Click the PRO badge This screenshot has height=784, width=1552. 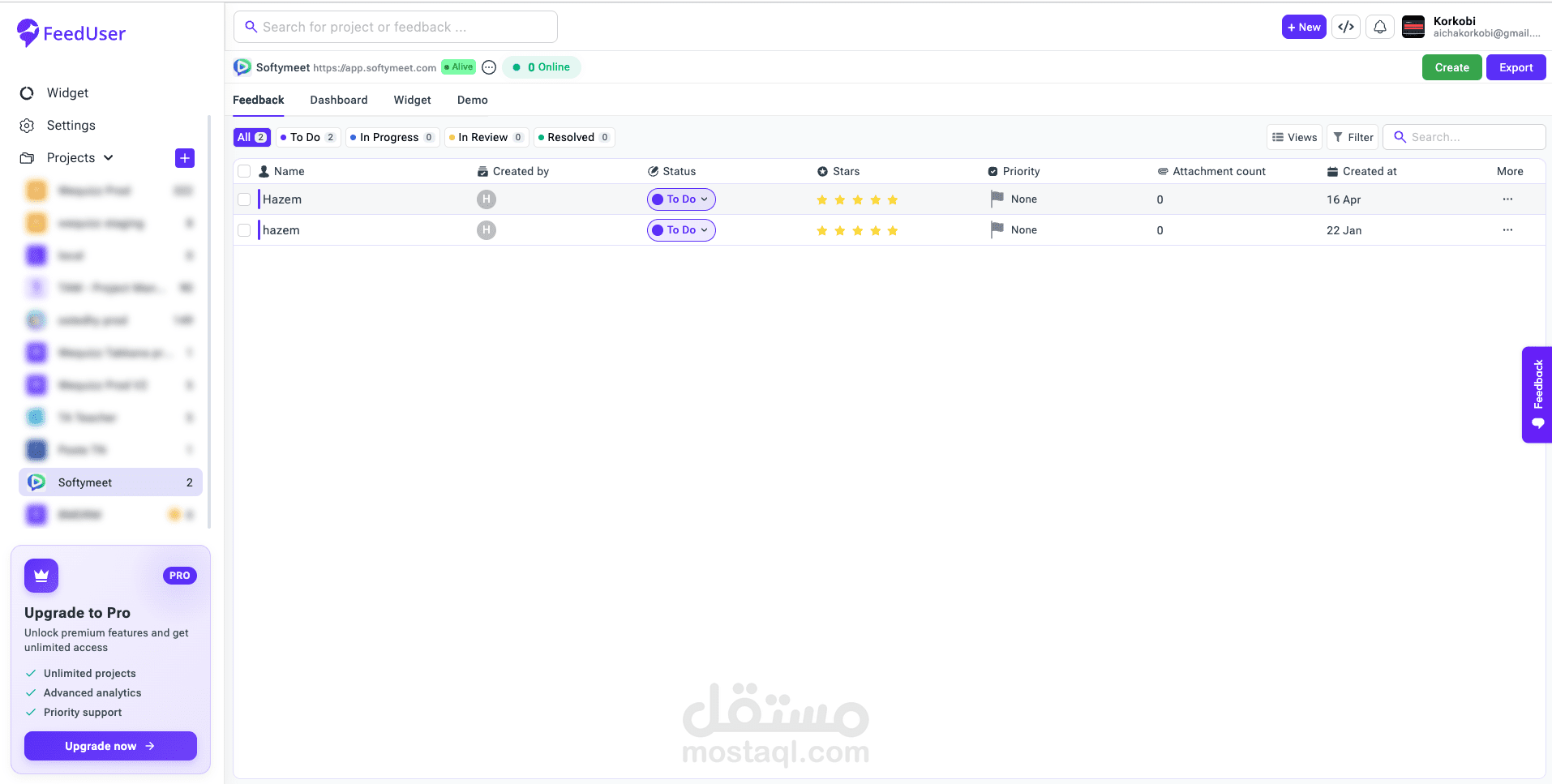[180, 576]
